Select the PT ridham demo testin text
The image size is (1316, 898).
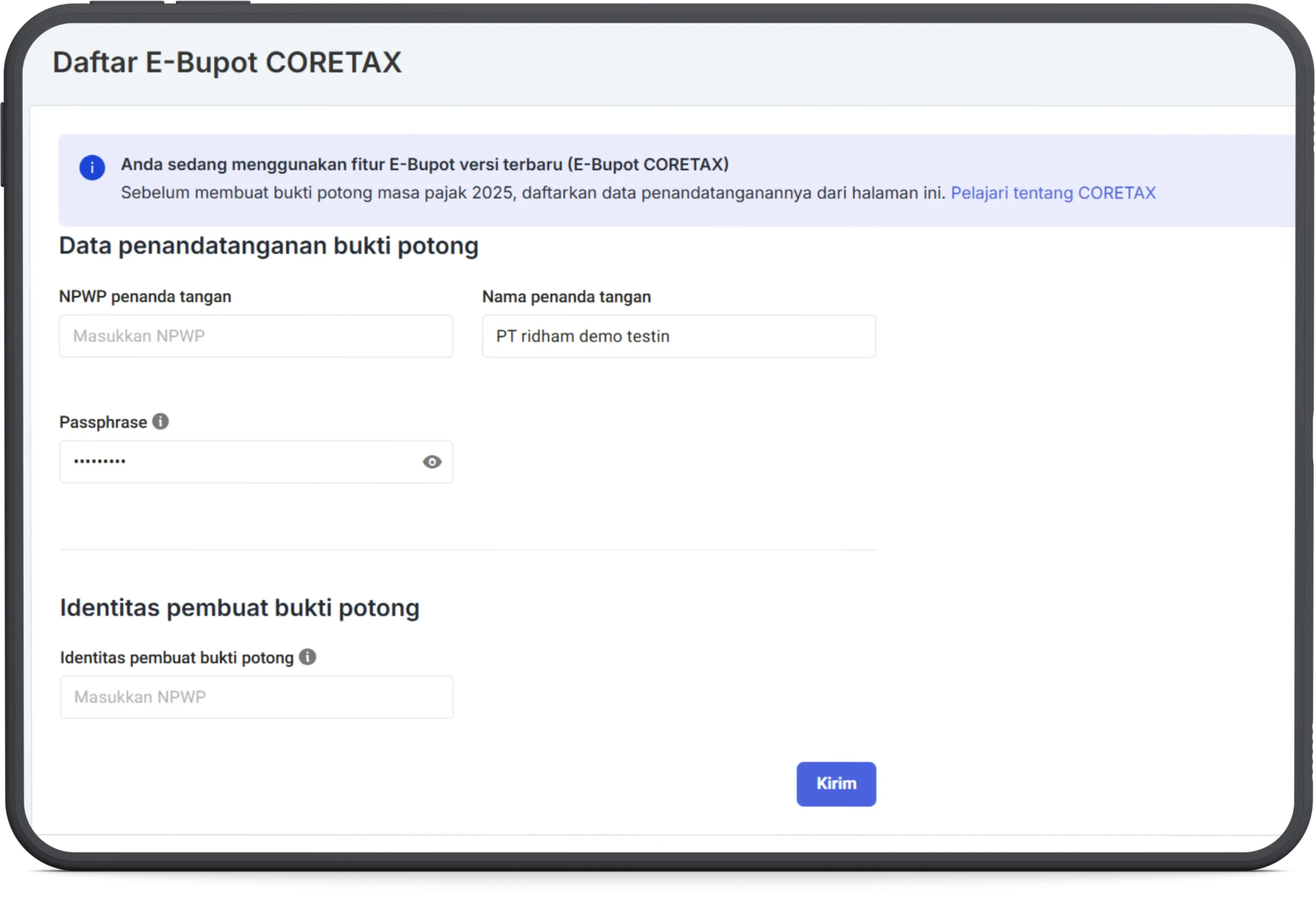click(x=581, y=336)
